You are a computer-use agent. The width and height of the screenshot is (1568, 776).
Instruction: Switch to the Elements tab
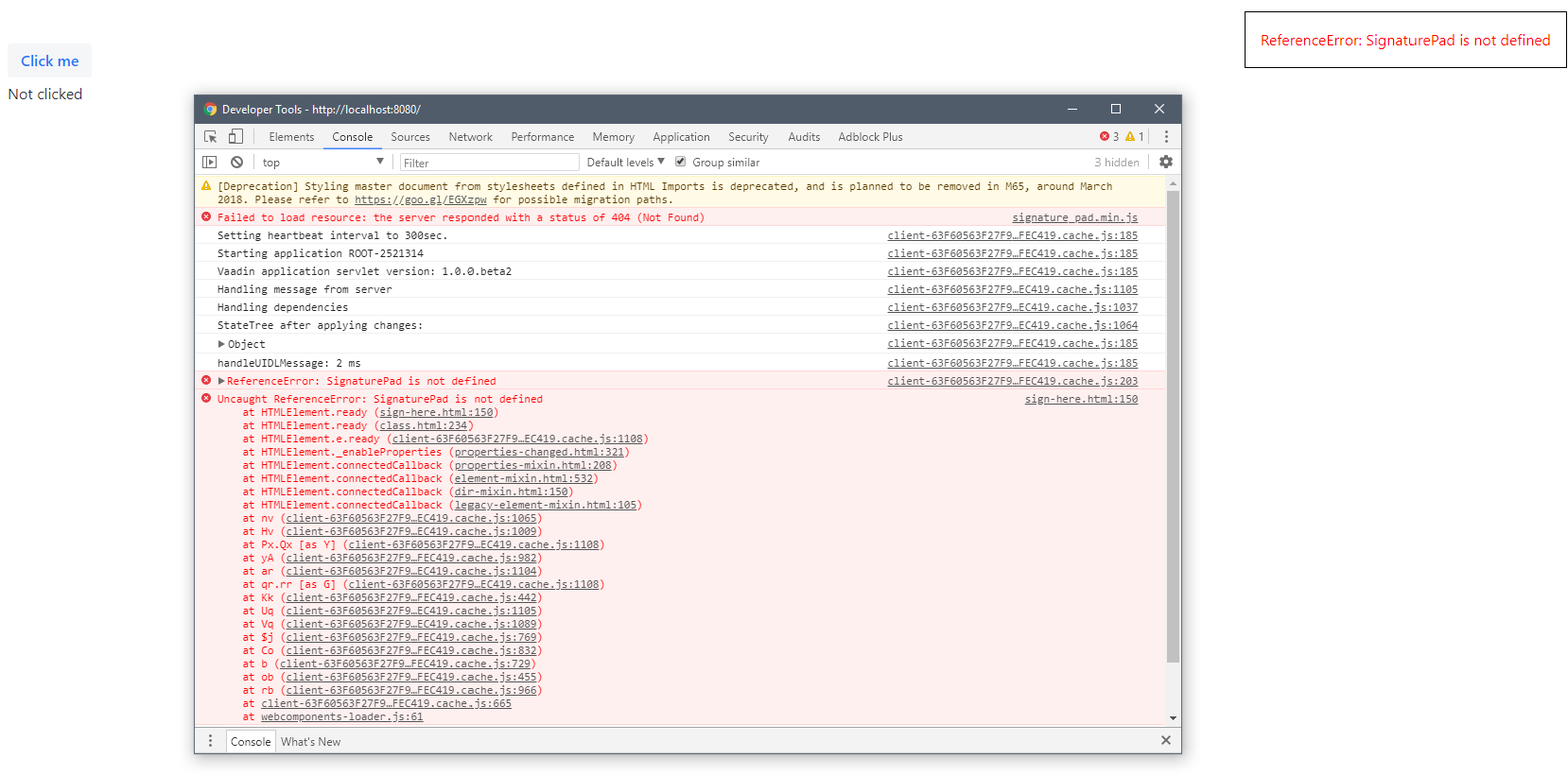point(291,137)
